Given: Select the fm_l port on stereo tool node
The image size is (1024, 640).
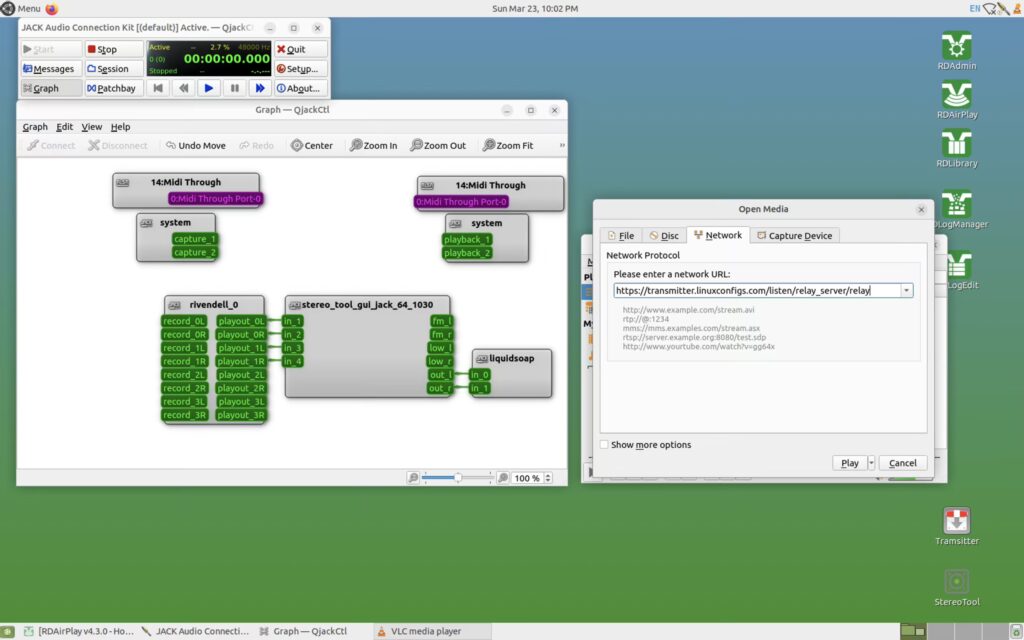Looking at the screenshot, I should click(441, 321).
